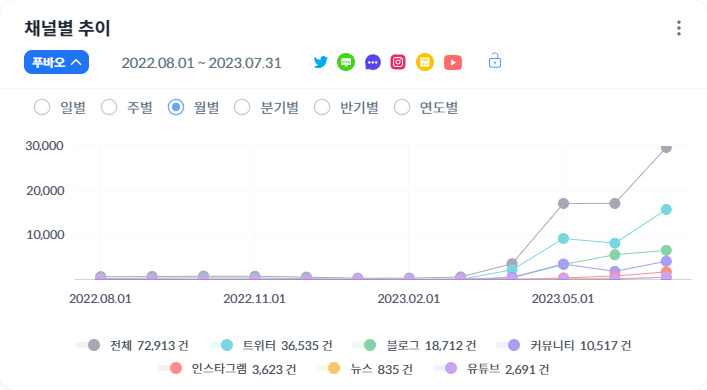Image resolution: width=707 pixels, height=390 pixels.
Task: Toggle the 전체 72,913 건 legend series
Action: [x=133, y=345]
